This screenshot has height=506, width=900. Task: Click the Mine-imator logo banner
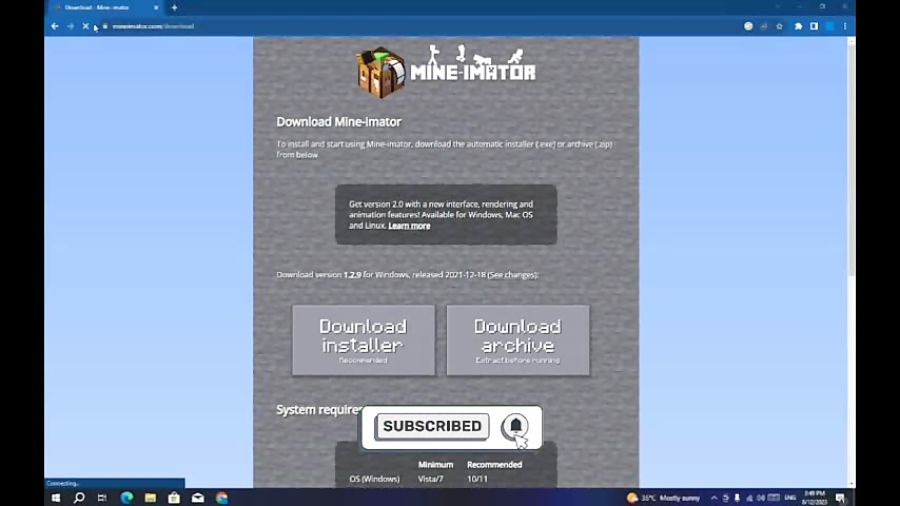(x=446, y=72)
